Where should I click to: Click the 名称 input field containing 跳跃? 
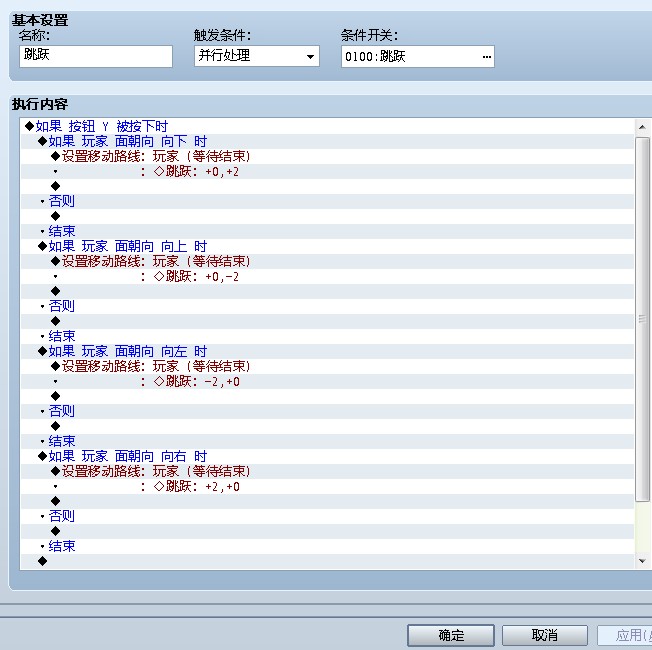coord(96,56)
